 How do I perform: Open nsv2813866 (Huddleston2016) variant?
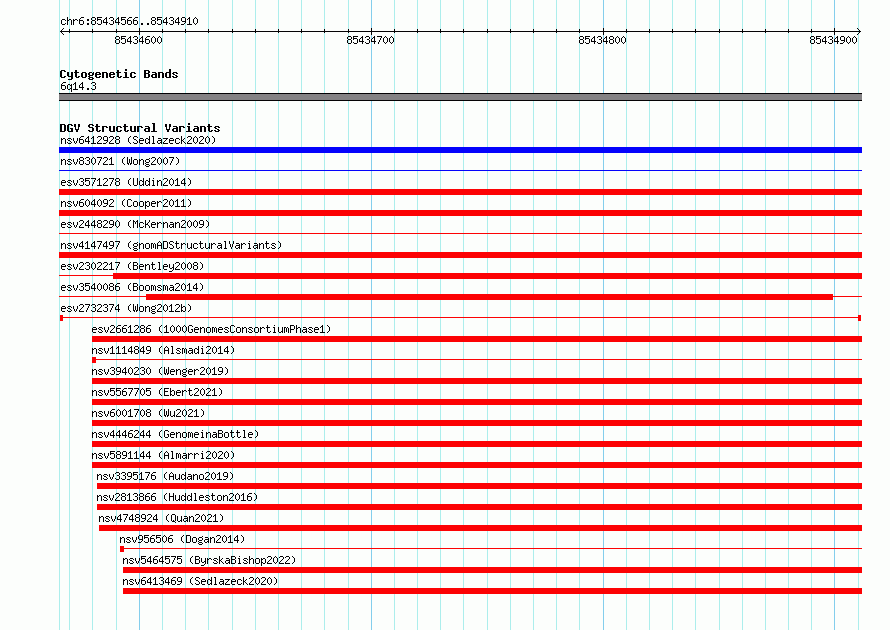pyautogui.click(x=177, y=497)
